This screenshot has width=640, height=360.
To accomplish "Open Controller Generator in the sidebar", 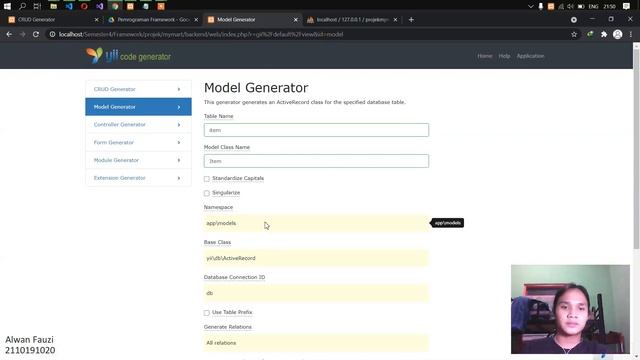I will point(138,124).
